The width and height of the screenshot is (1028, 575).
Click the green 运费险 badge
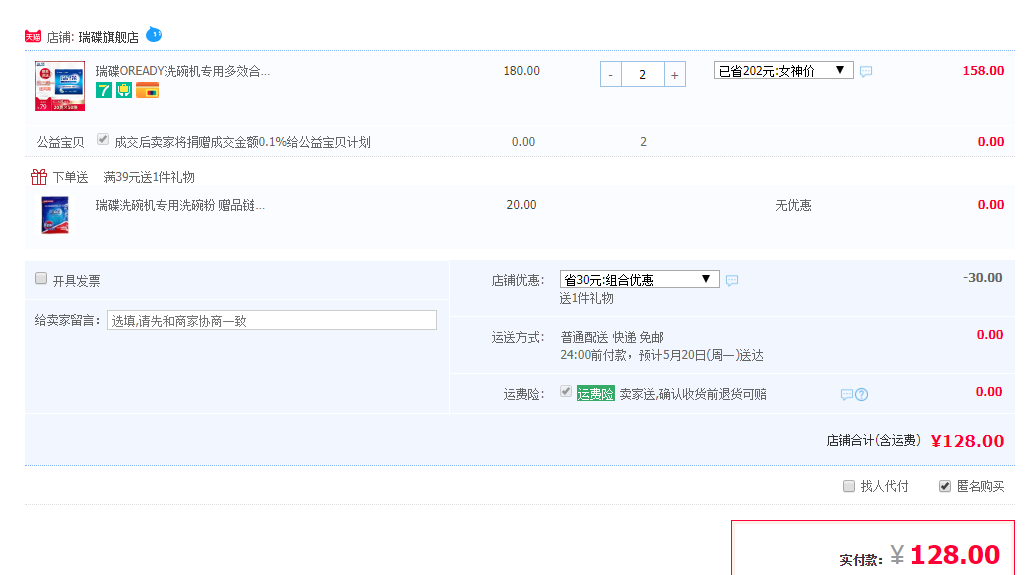(x=595, y=394)
